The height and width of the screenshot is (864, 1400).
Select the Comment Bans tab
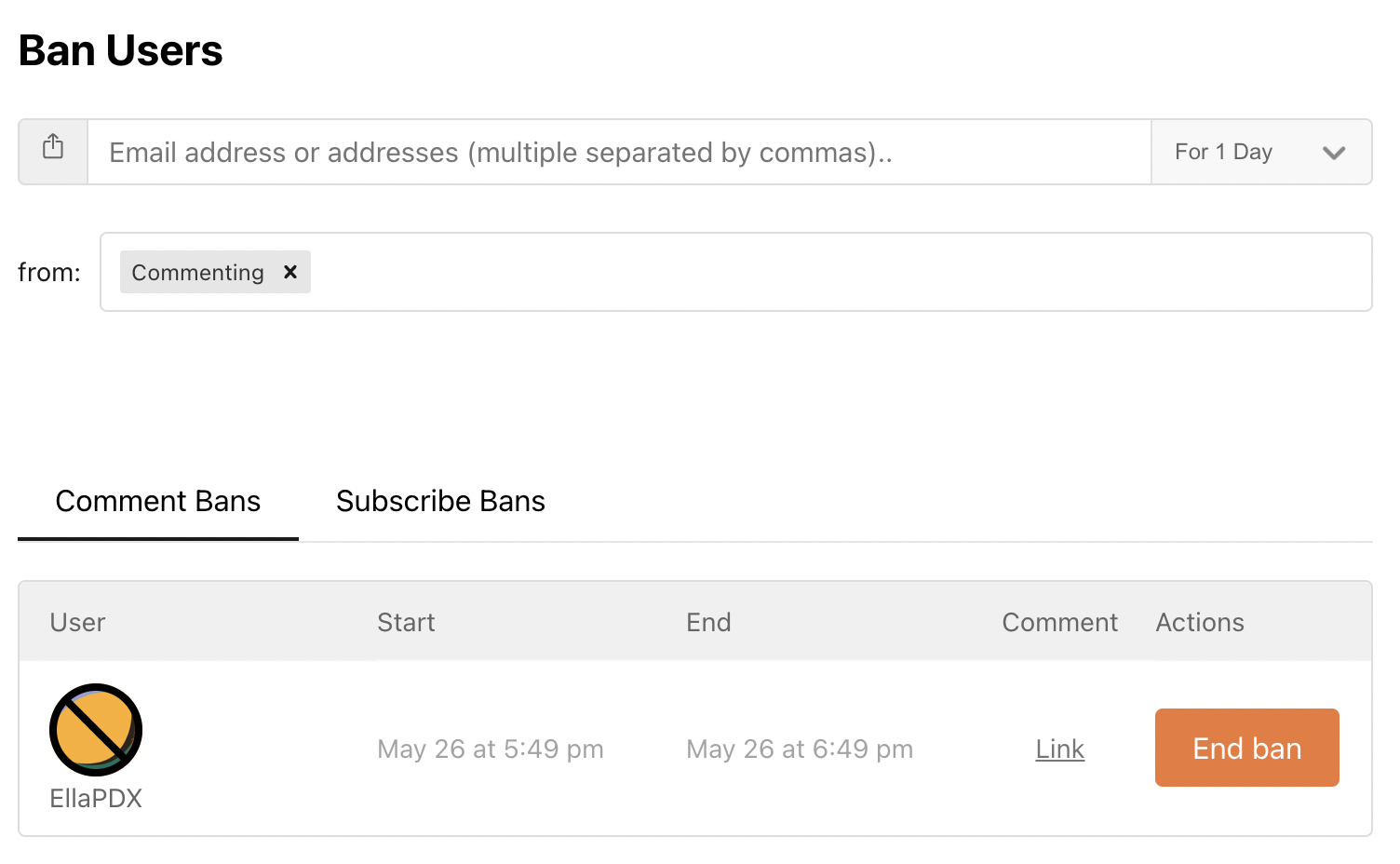[158, 501]
